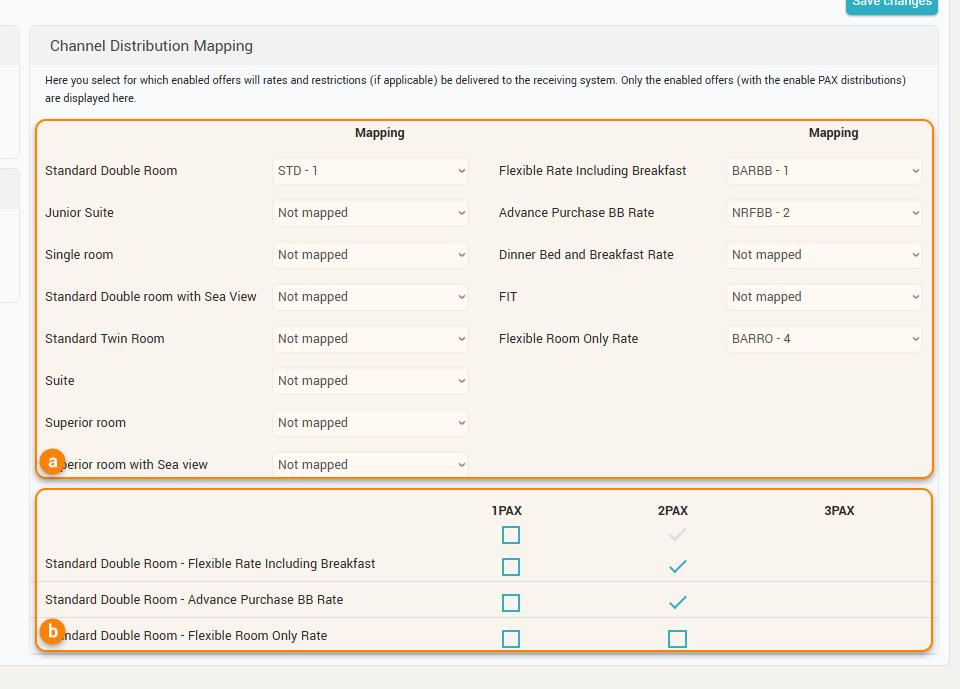
Task: Open Advance Purchase BB Rate mapping dropdown
Action: 824,213
